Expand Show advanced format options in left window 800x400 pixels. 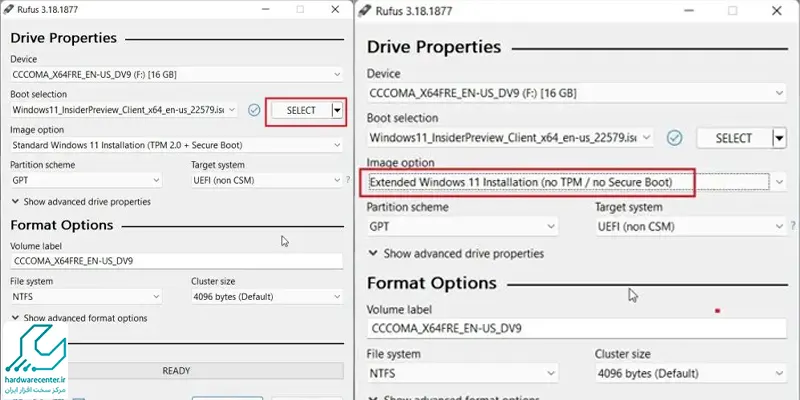80,318
